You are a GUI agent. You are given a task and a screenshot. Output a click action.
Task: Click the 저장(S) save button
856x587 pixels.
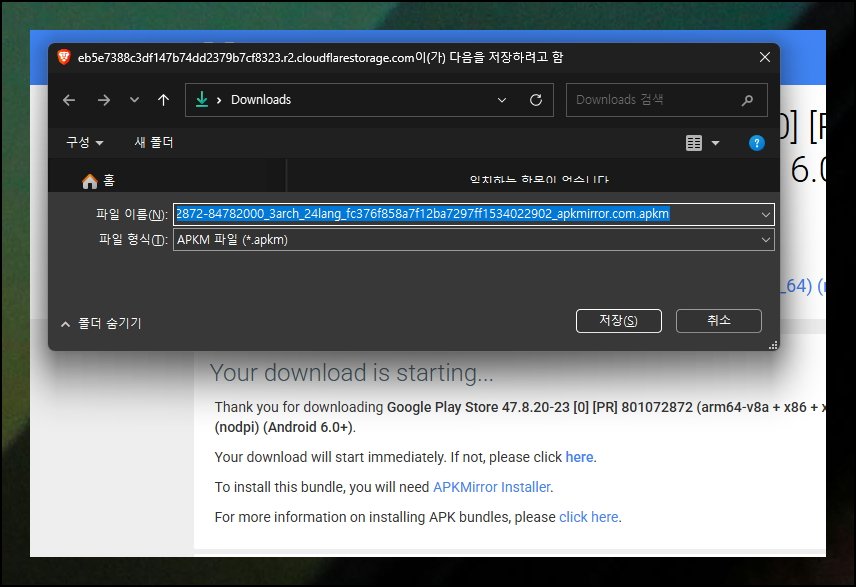(619, 321)
